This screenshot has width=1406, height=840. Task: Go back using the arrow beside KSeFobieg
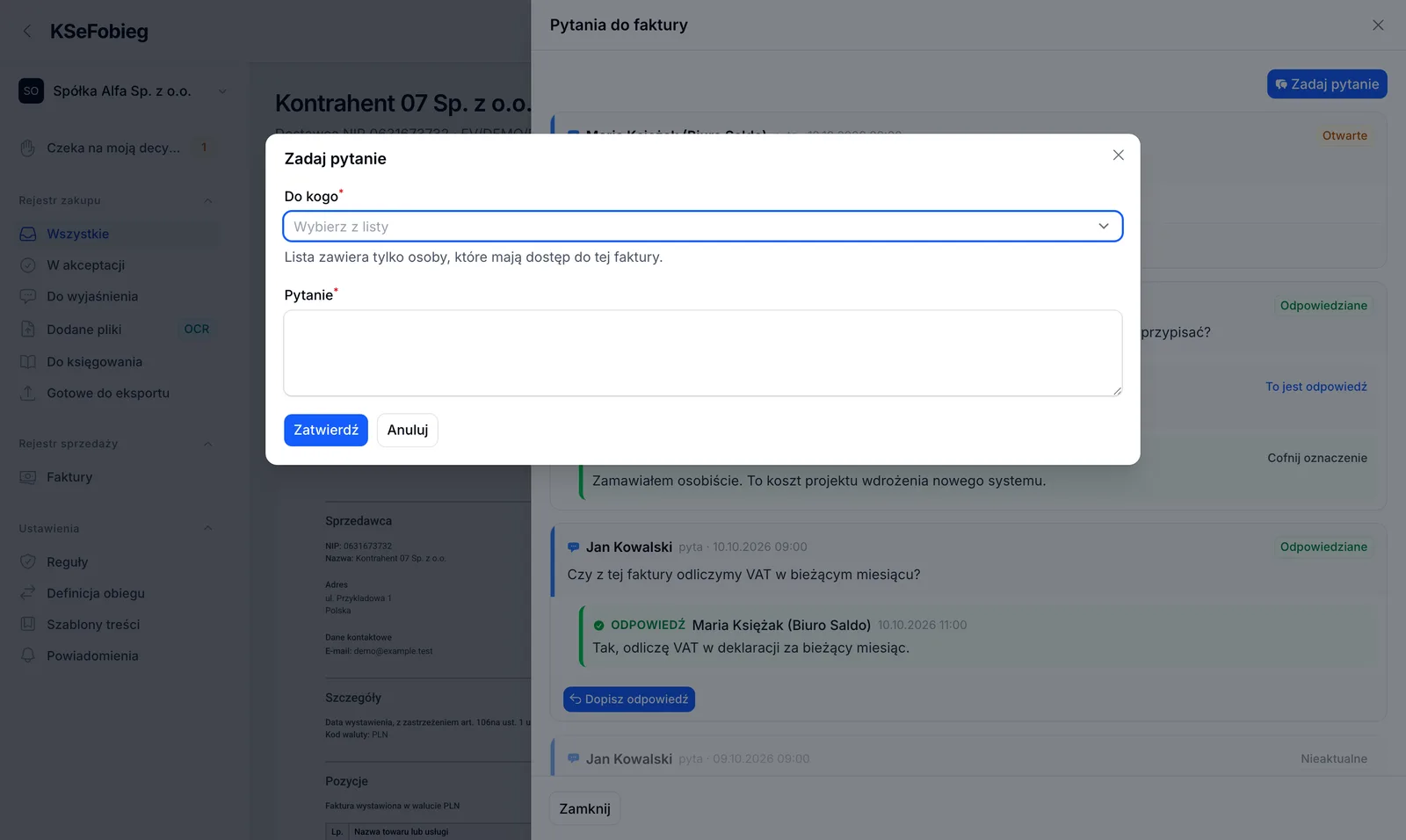(27, 32)
